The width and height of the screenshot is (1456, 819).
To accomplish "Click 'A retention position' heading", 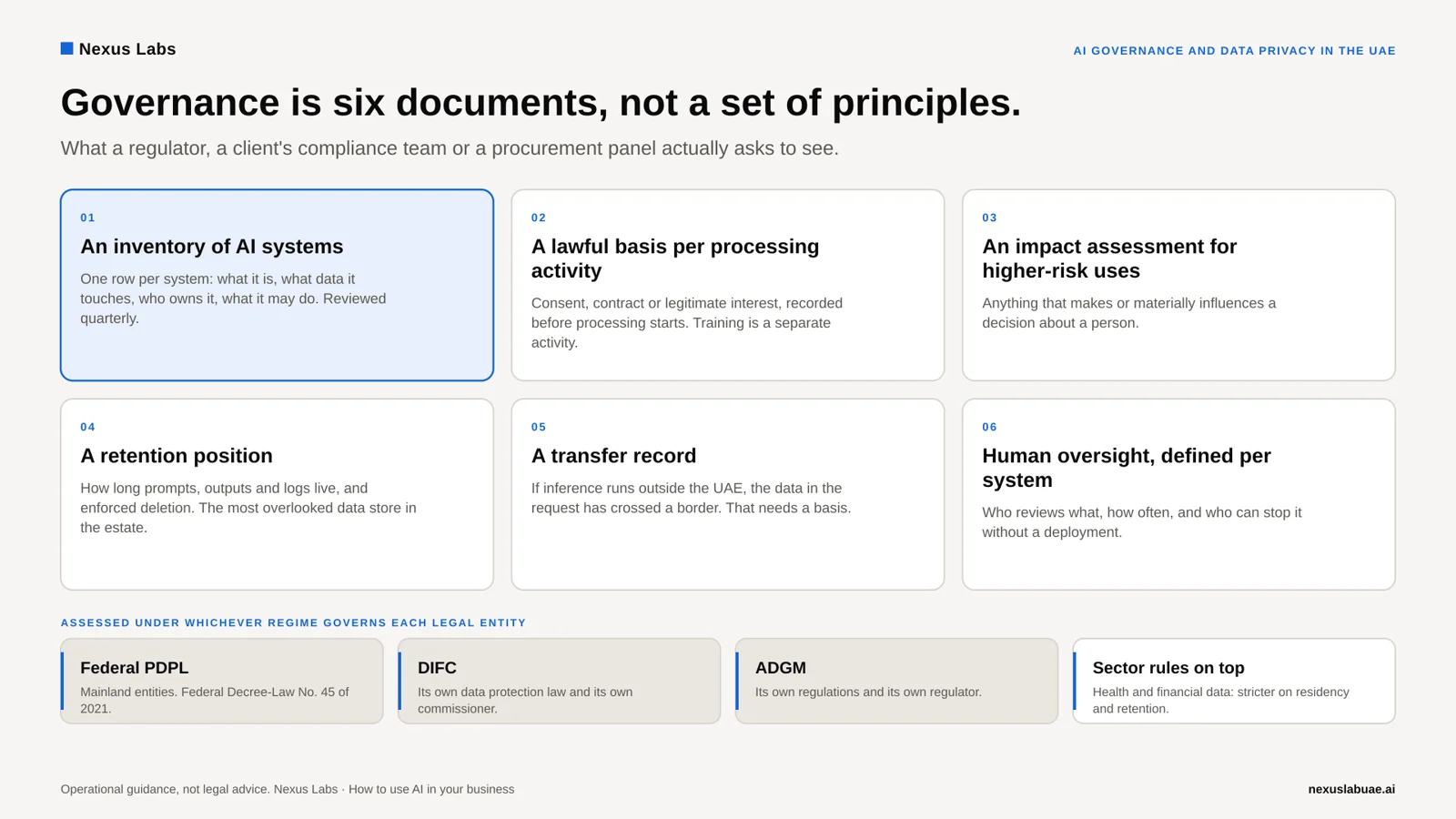I will point(177,456).
